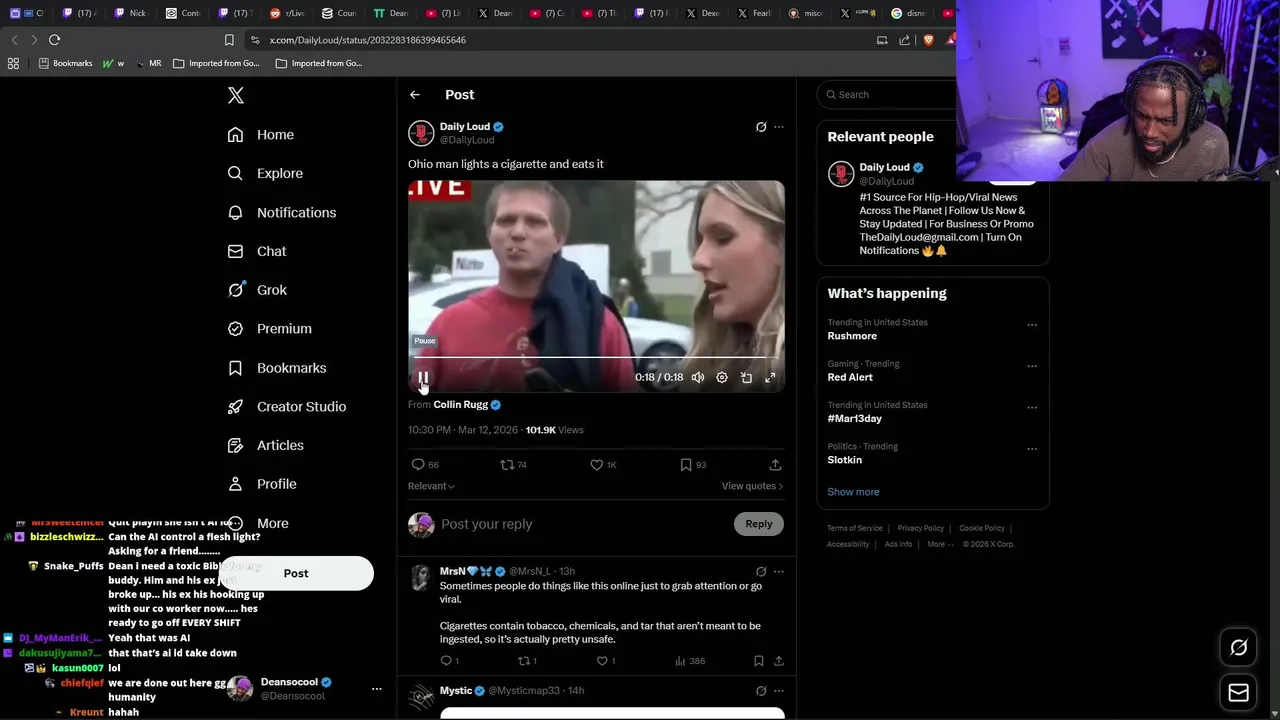1280x720 pixels.
Task: Like the MrsN comment
Action: click(x=602, y=661)
